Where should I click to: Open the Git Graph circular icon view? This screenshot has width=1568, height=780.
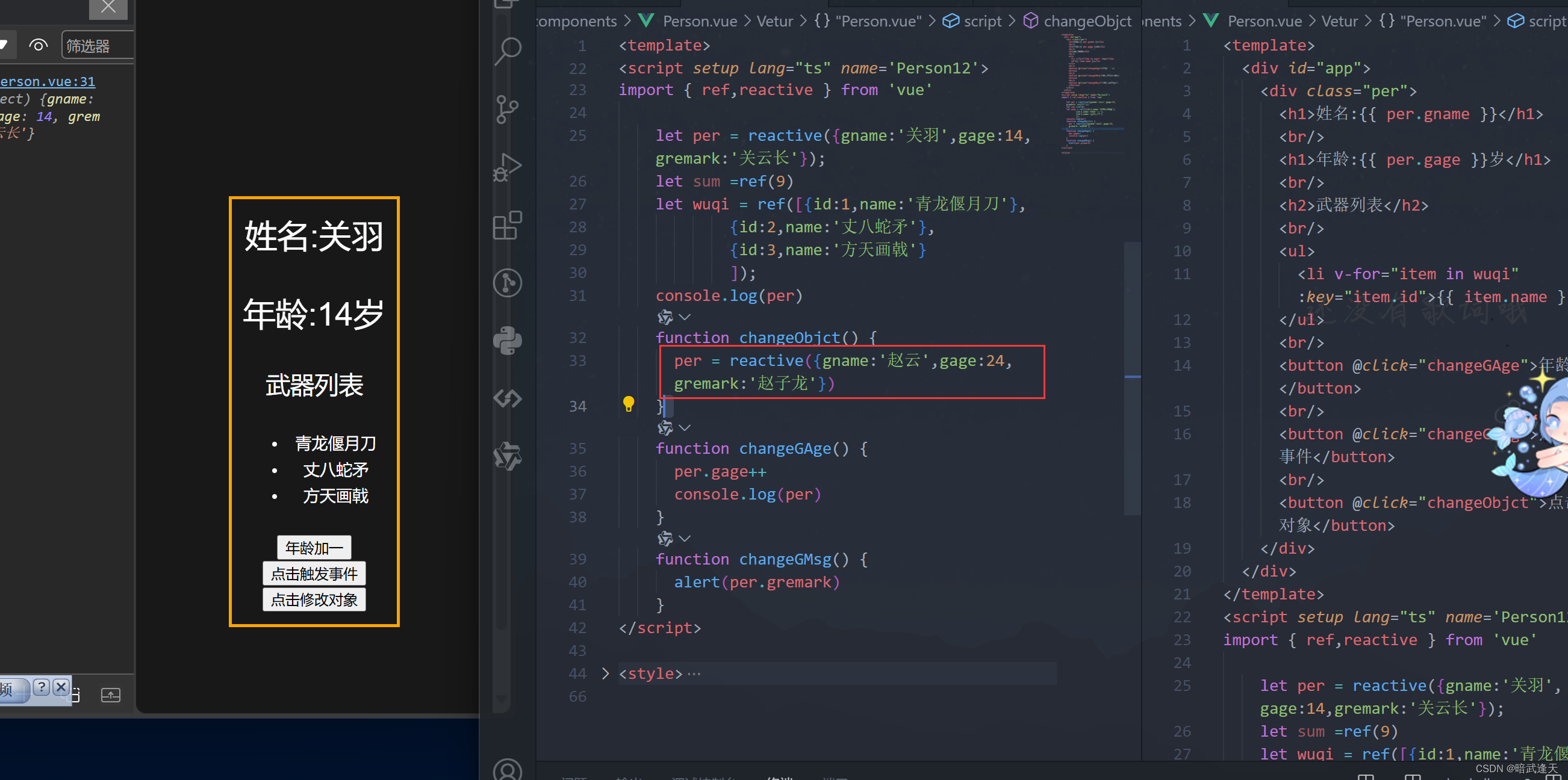(508, 283)
